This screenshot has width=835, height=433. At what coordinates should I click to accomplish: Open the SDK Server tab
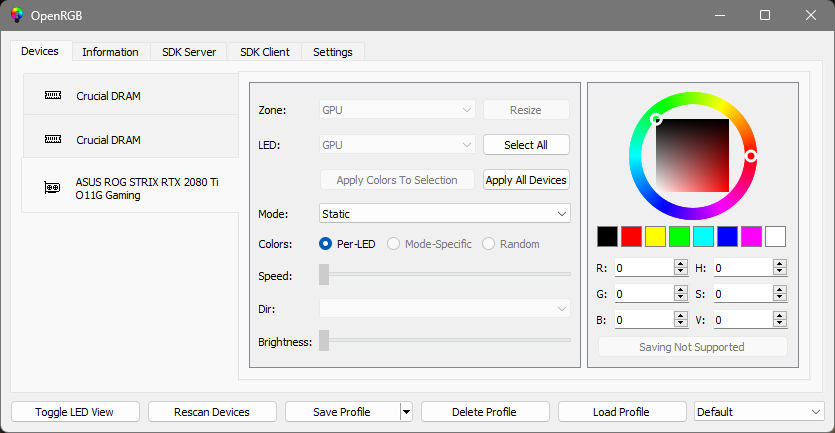(x=189, y=52)
